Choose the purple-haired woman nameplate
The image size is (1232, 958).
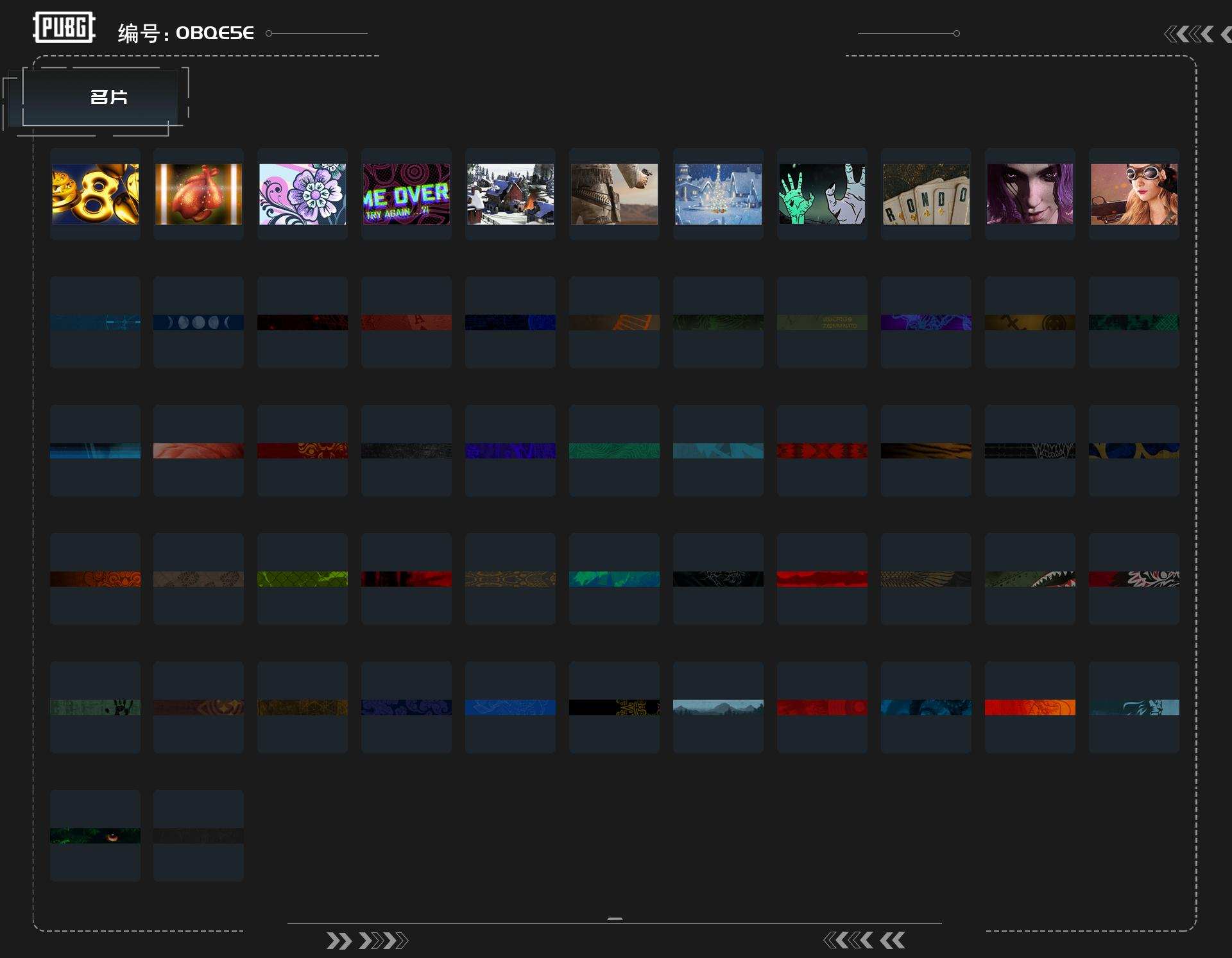(x=1030, y=194)
